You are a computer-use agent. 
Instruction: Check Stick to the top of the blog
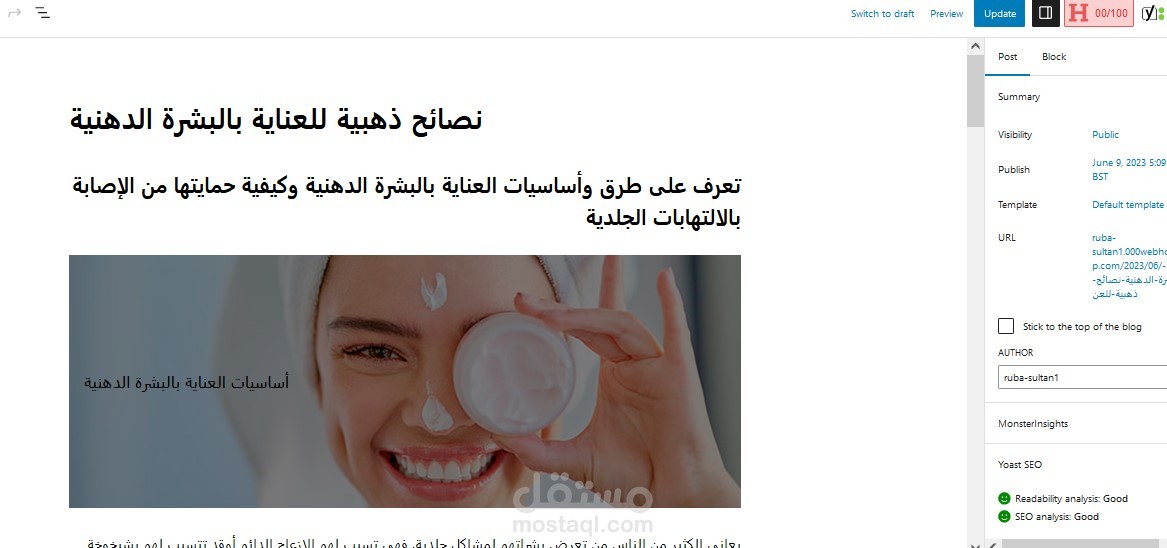click(1005, 326)
